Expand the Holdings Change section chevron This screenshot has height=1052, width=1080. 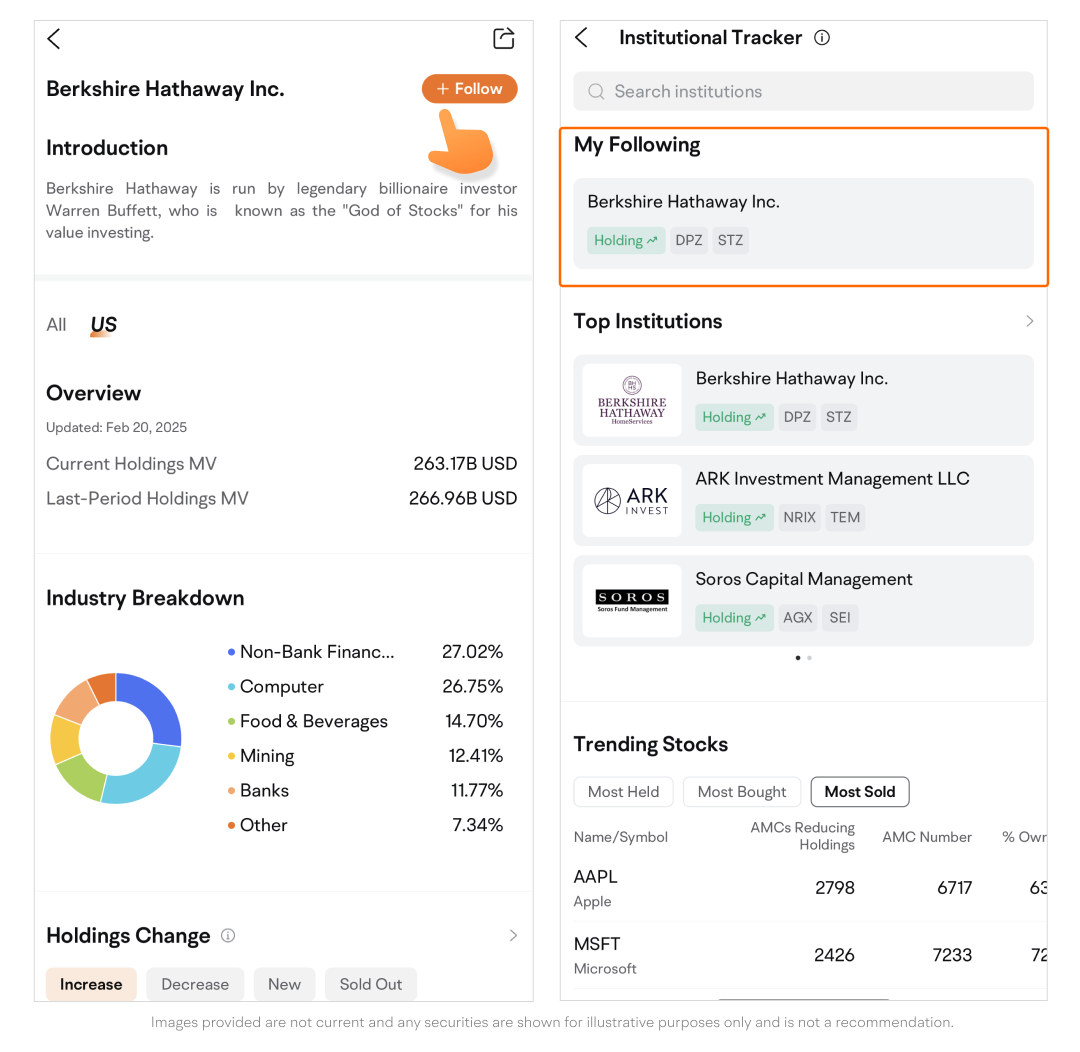[513, 936]
